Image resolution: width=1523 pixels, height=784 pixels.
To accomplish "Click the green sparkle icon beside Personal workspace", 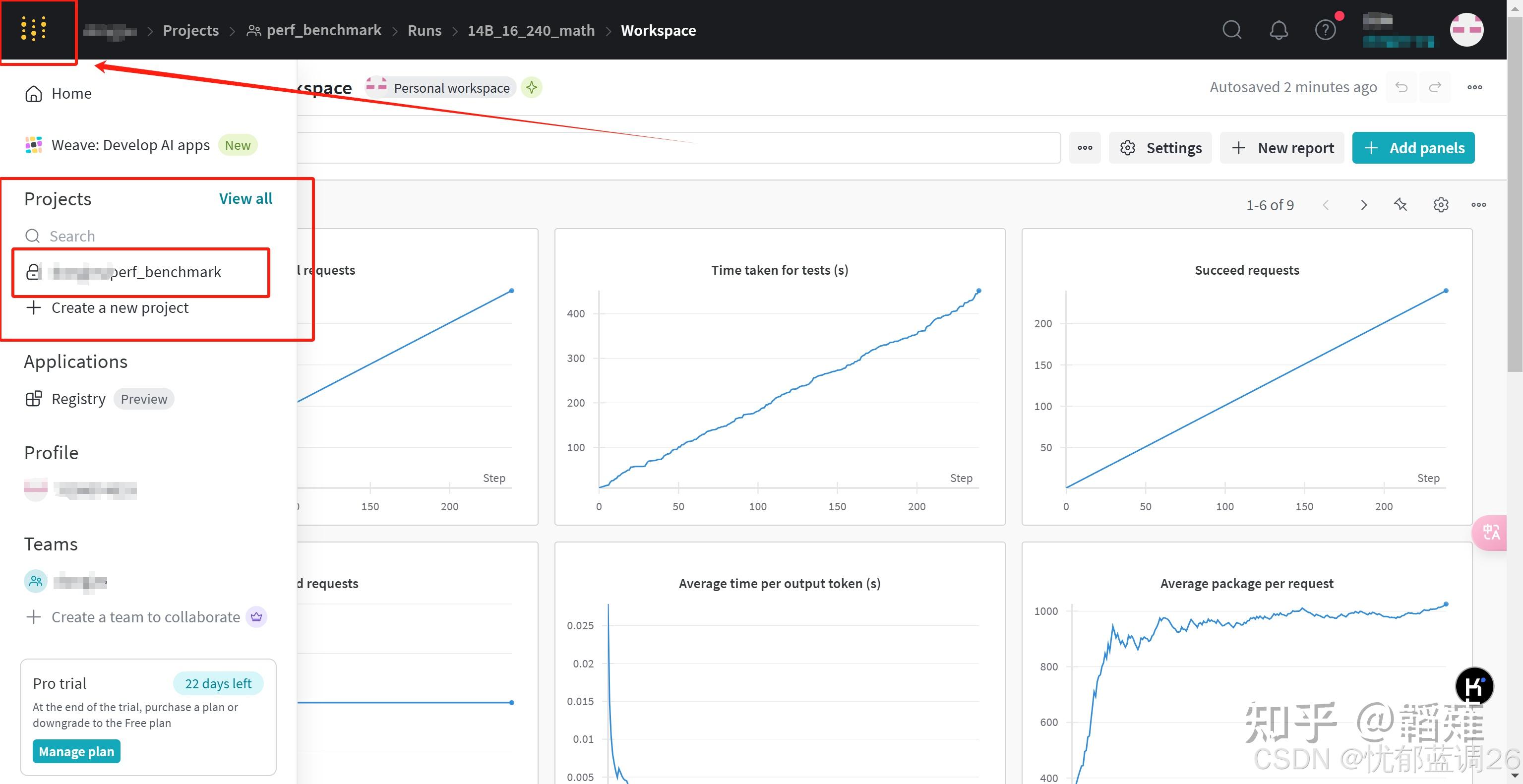I will tap(532, 87).
